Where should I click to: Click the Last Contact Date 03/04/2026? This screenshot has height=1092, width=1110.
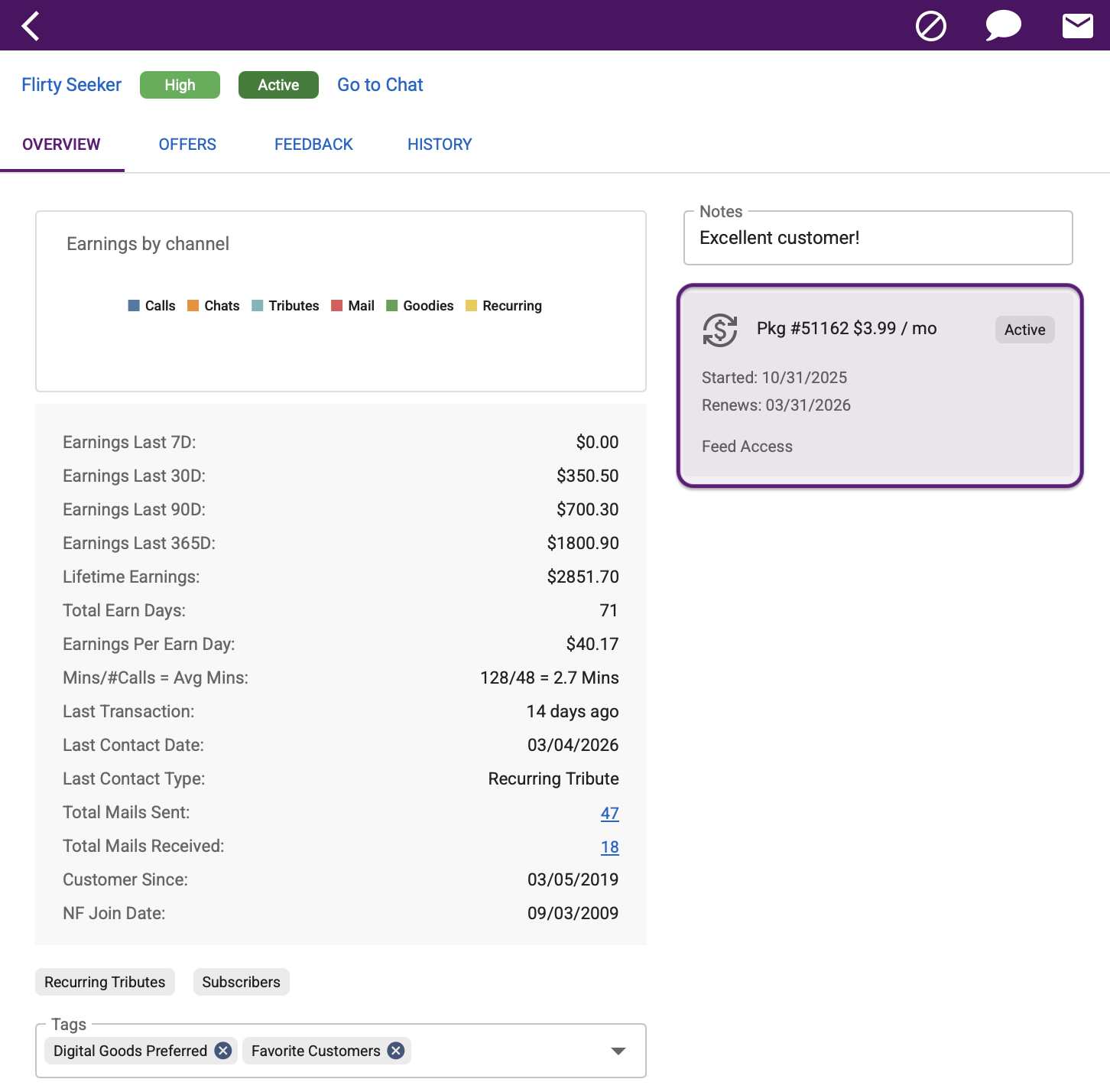573,745
